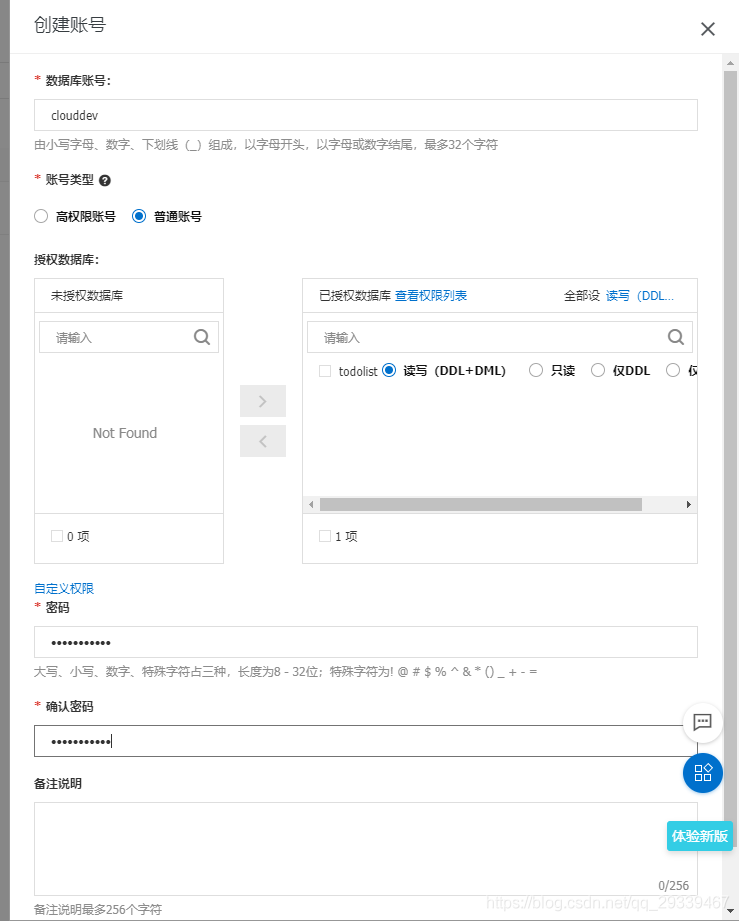739x921 pixels.
Task: Select 高权限账号 radio button
Action: tap(41, 216)
